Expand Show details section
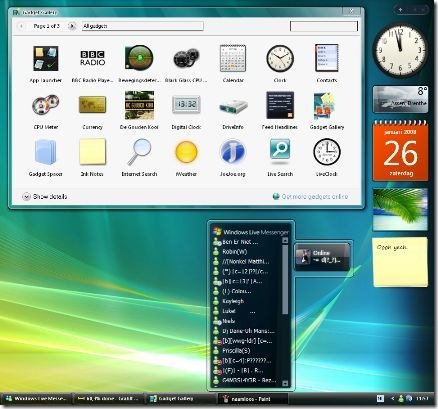Image resolution: width=438 pixels, height=409 pixels. tap(45, 197)
